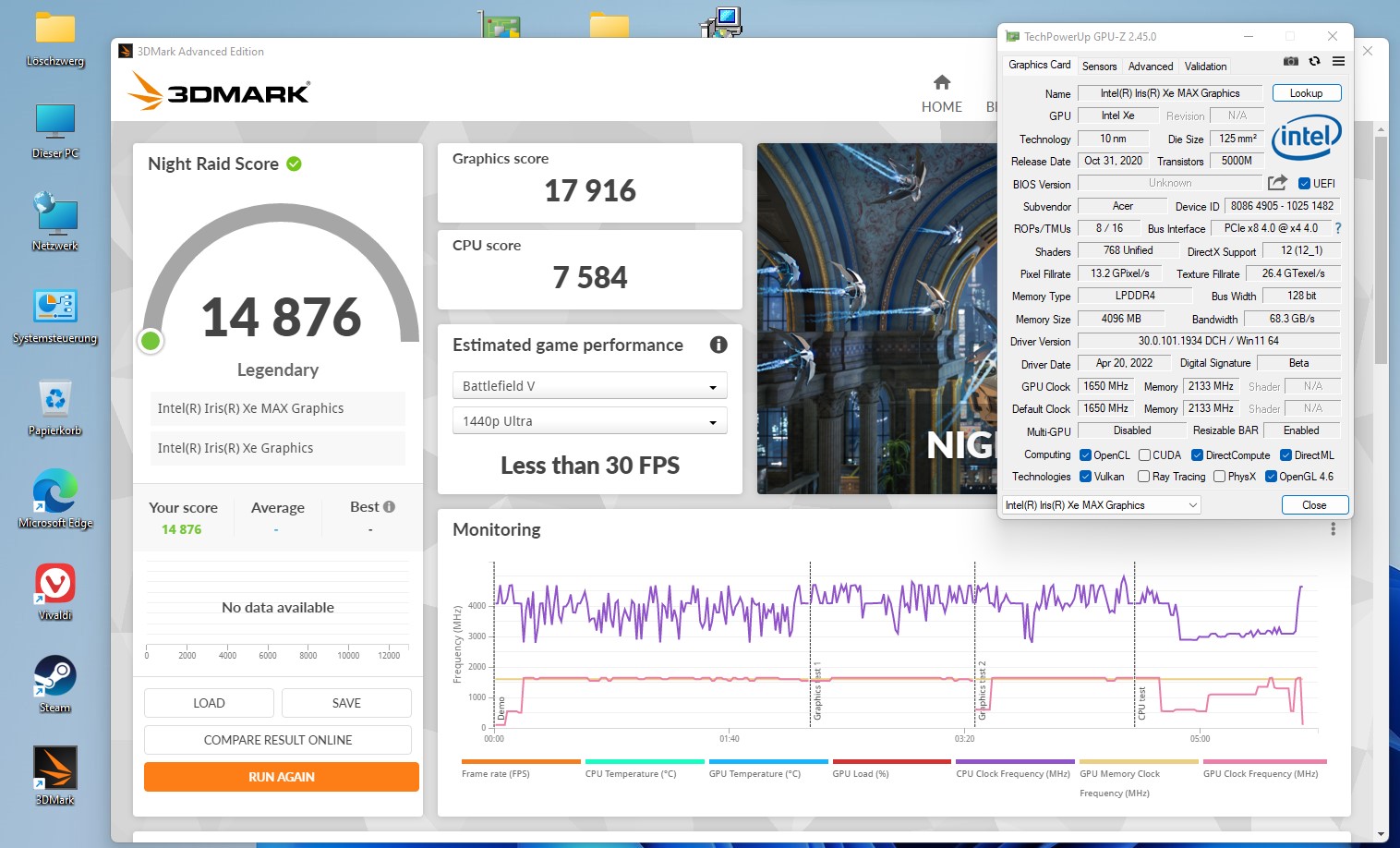Go to 3DMark HOME page

(x=942, y=93)
